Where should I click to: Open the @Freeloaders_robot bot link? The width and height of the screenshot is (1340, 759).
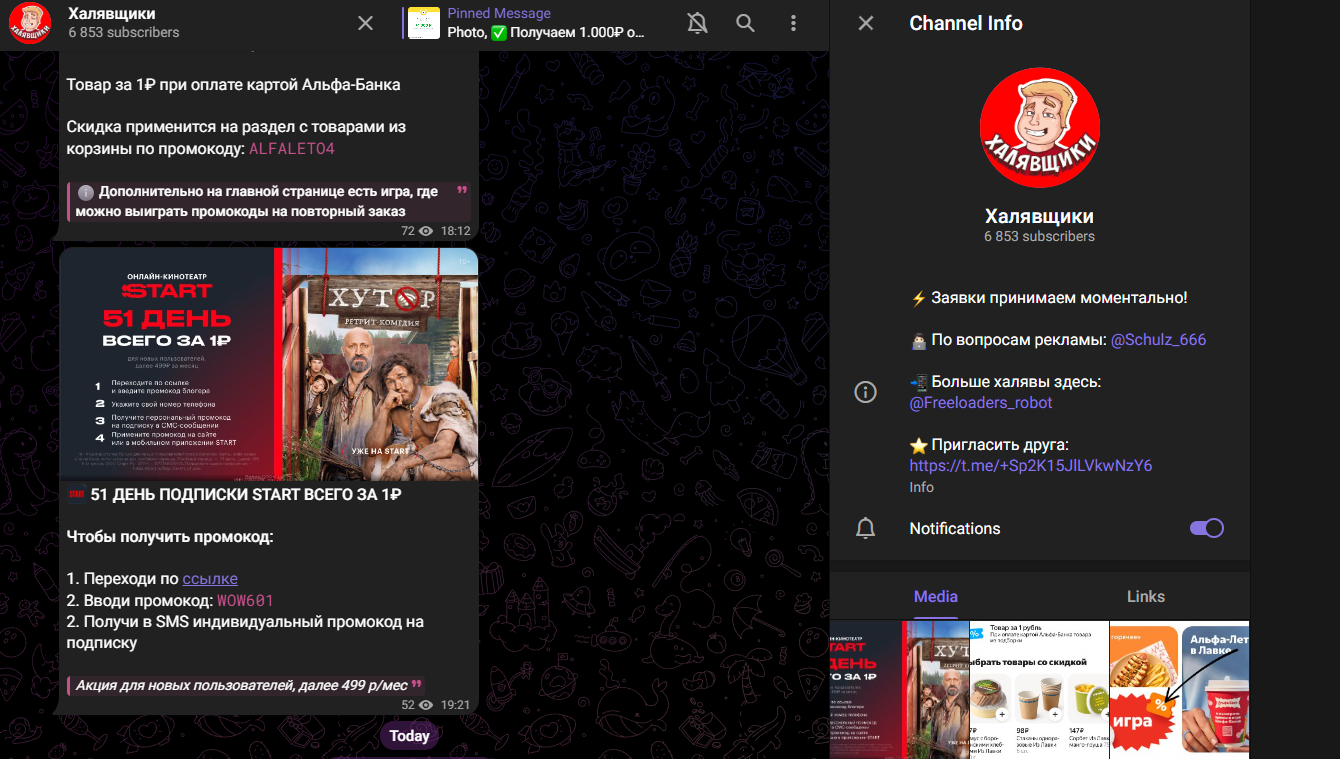click(x=981, y=403)
